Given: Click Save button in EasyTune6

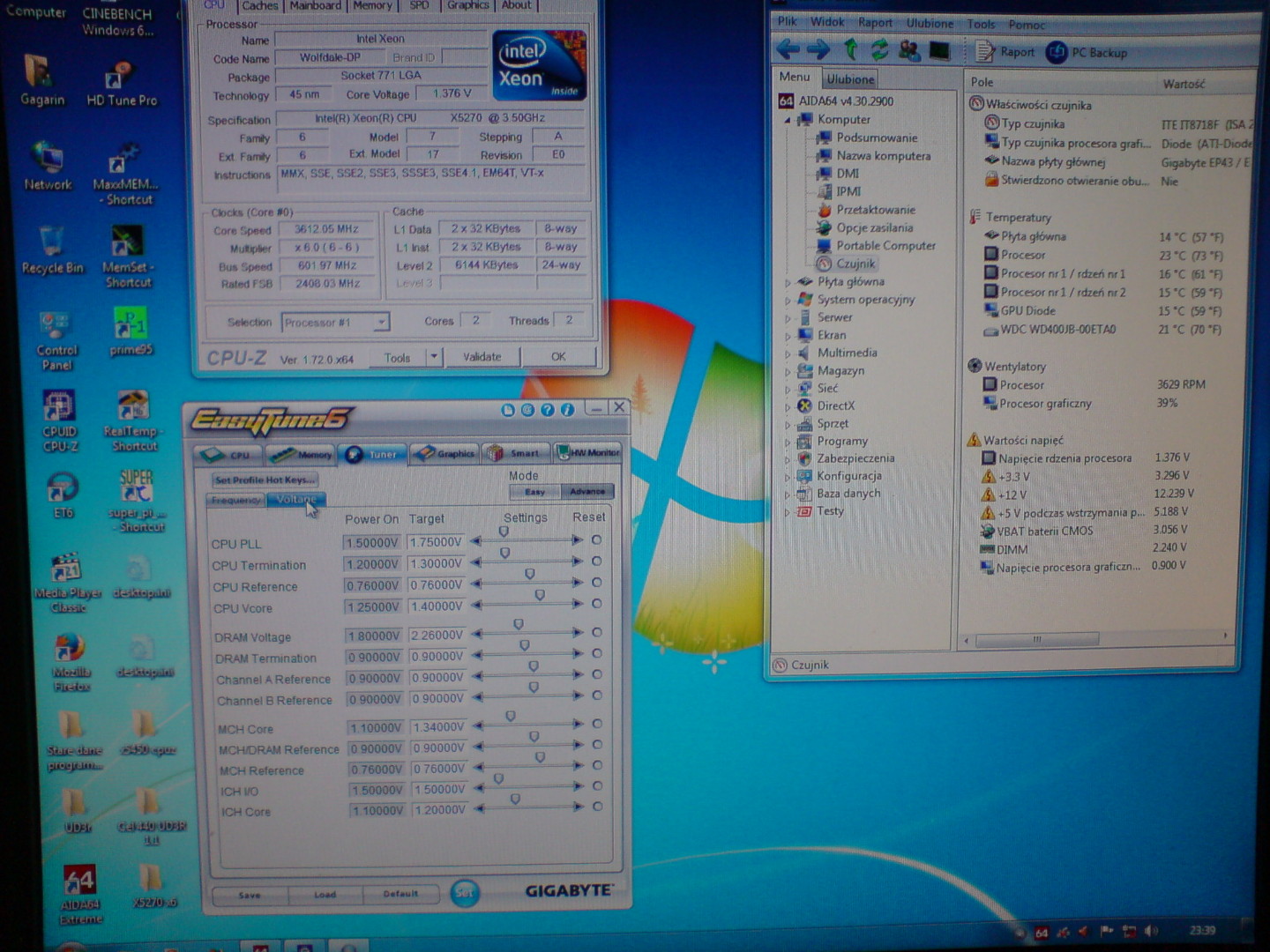Looking at the screenshot, I should pos(250,895).
